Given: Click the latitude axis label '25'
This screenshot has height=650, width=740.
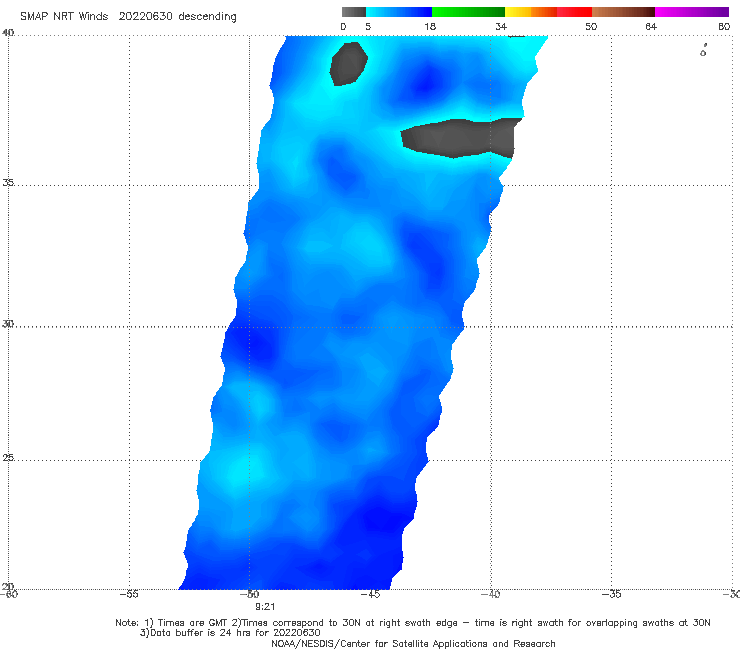Looking at the screenshot, I should (x=8, y=458).
